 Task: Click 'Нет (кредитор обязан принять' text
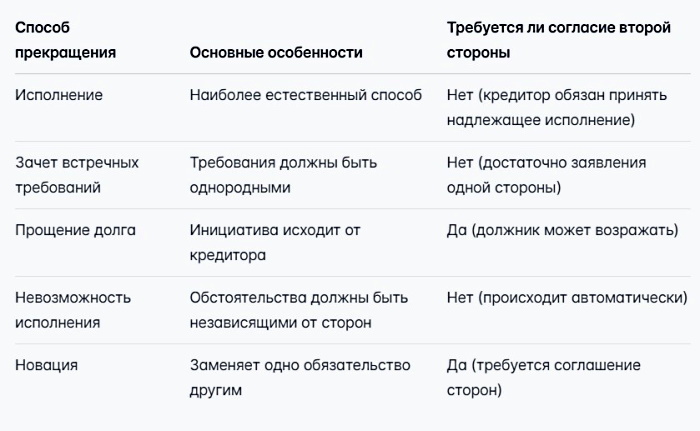pyautogui.click(x=557, y=95)
